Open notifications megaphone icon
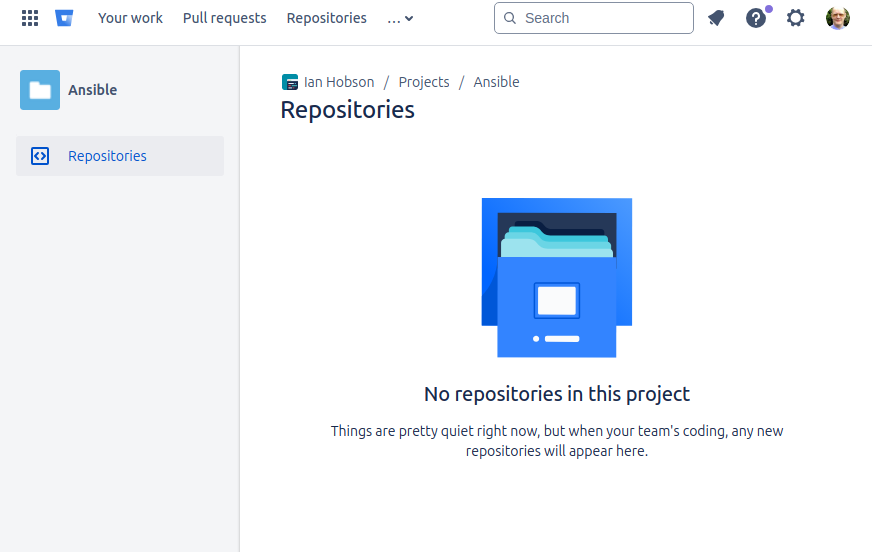The image size is (872, 552). coord(716,18)
